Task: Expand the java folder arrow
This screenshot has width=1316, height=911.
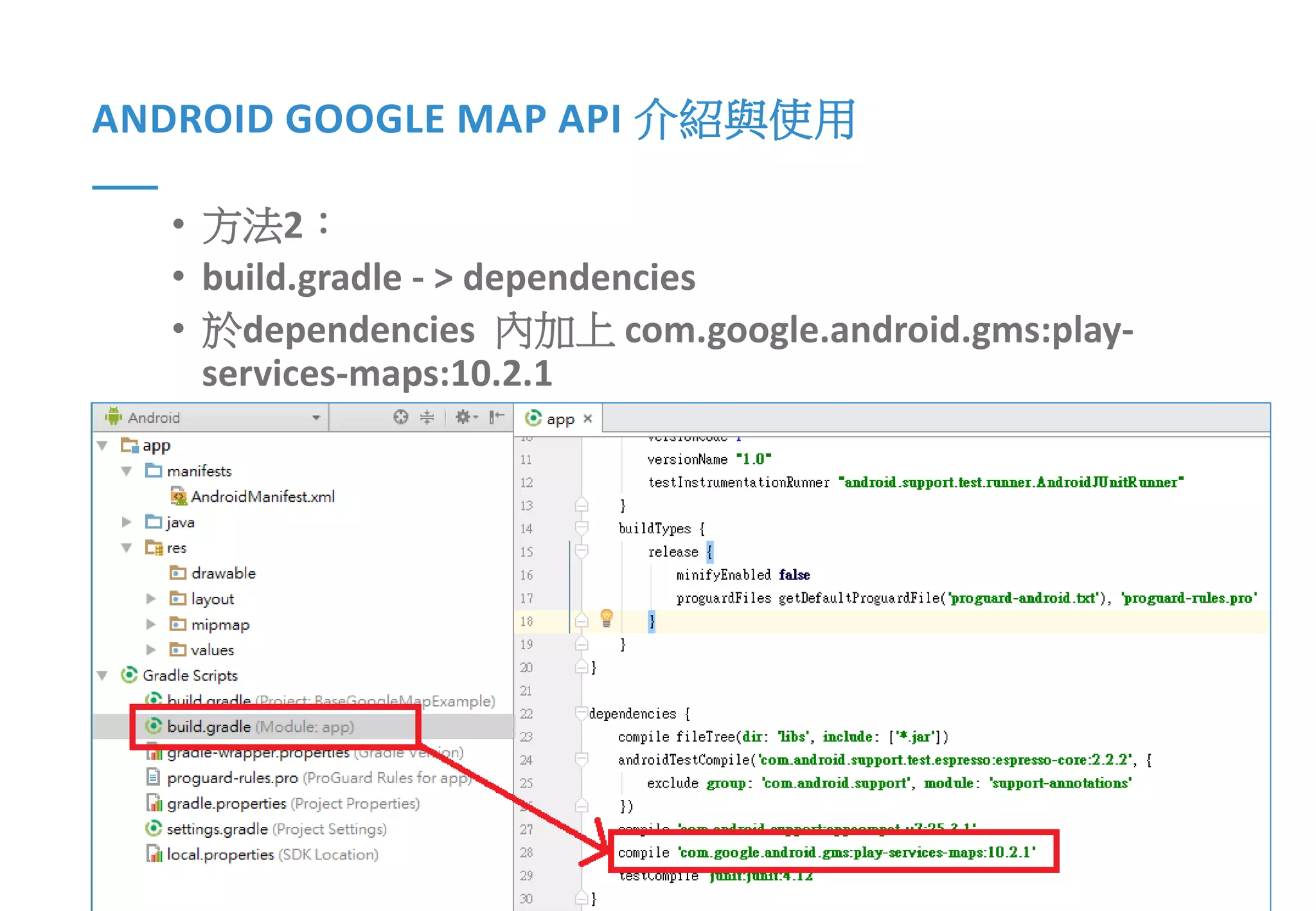Action: point(127,522)
